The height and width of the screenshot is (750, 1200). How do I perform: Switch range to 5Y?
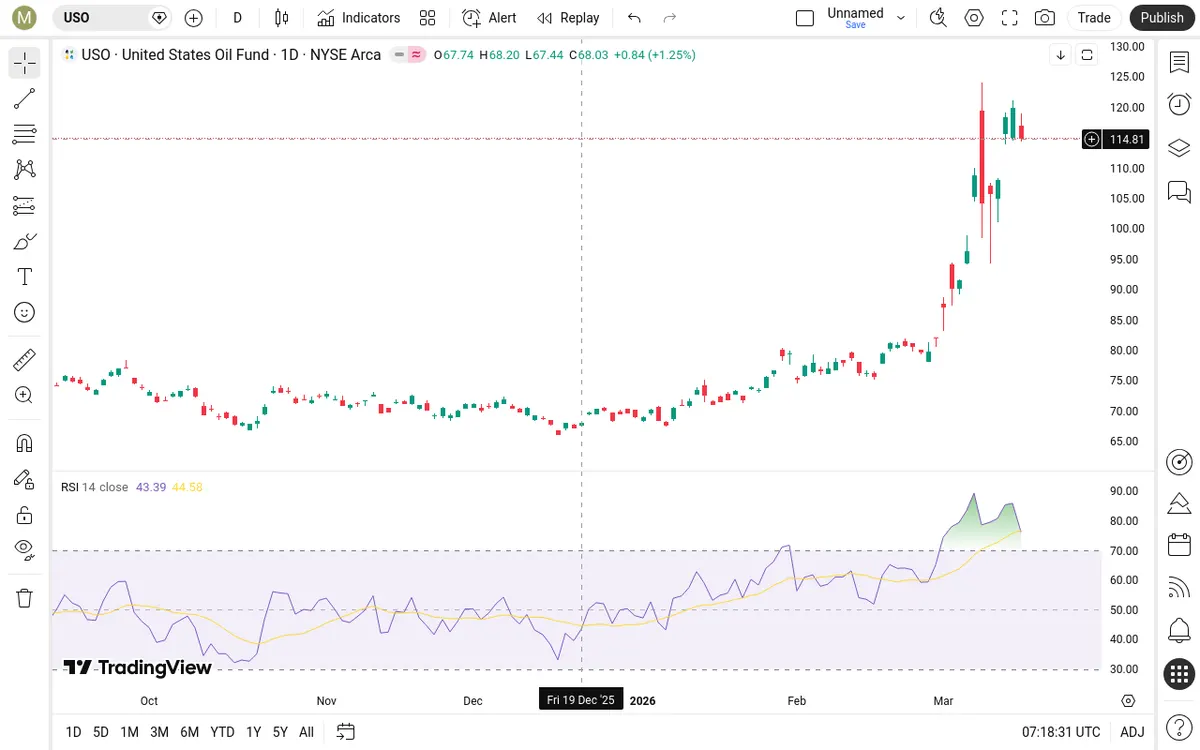pos(280,732)
